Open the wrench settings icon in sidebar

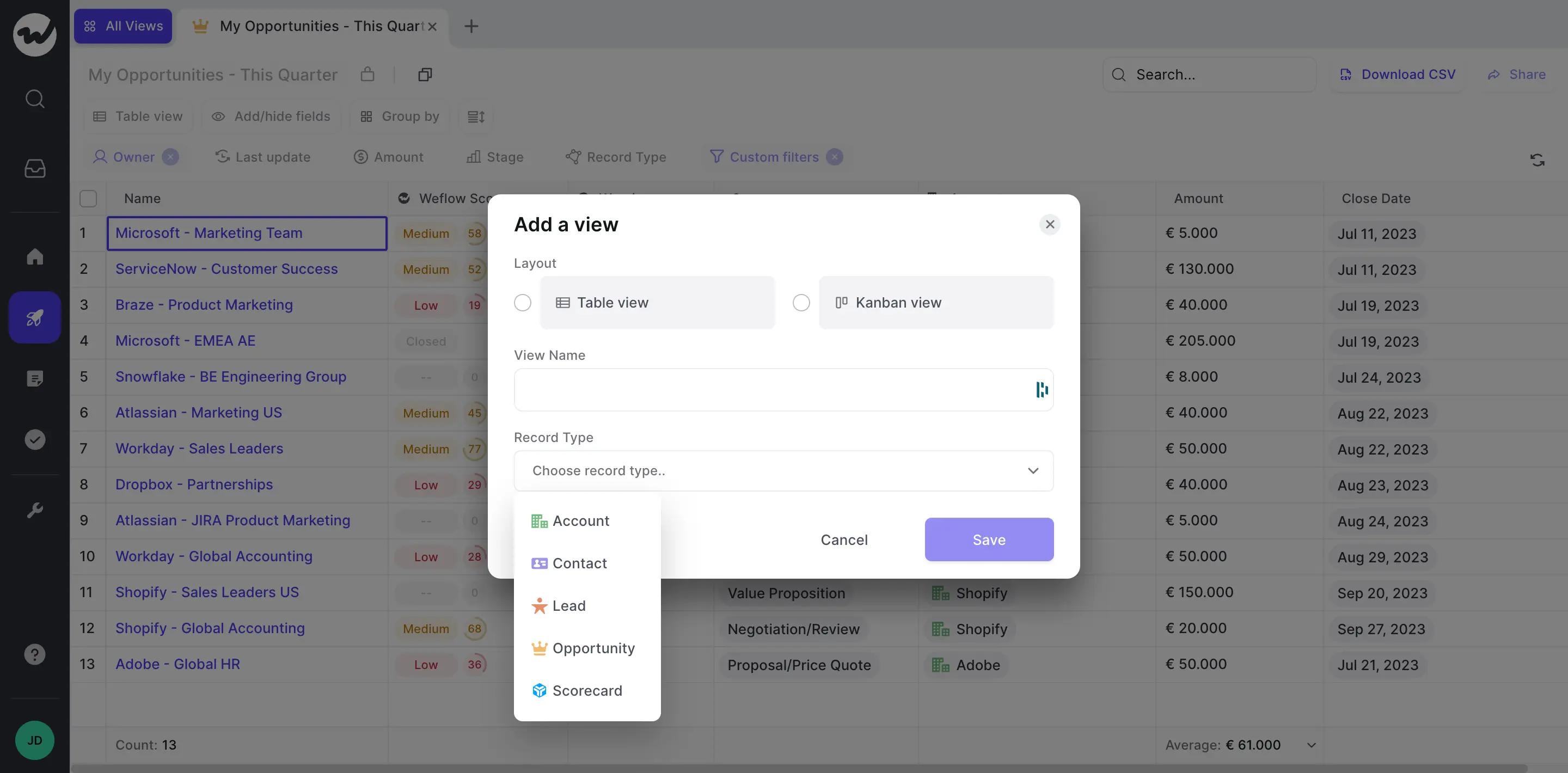[35, 510]
